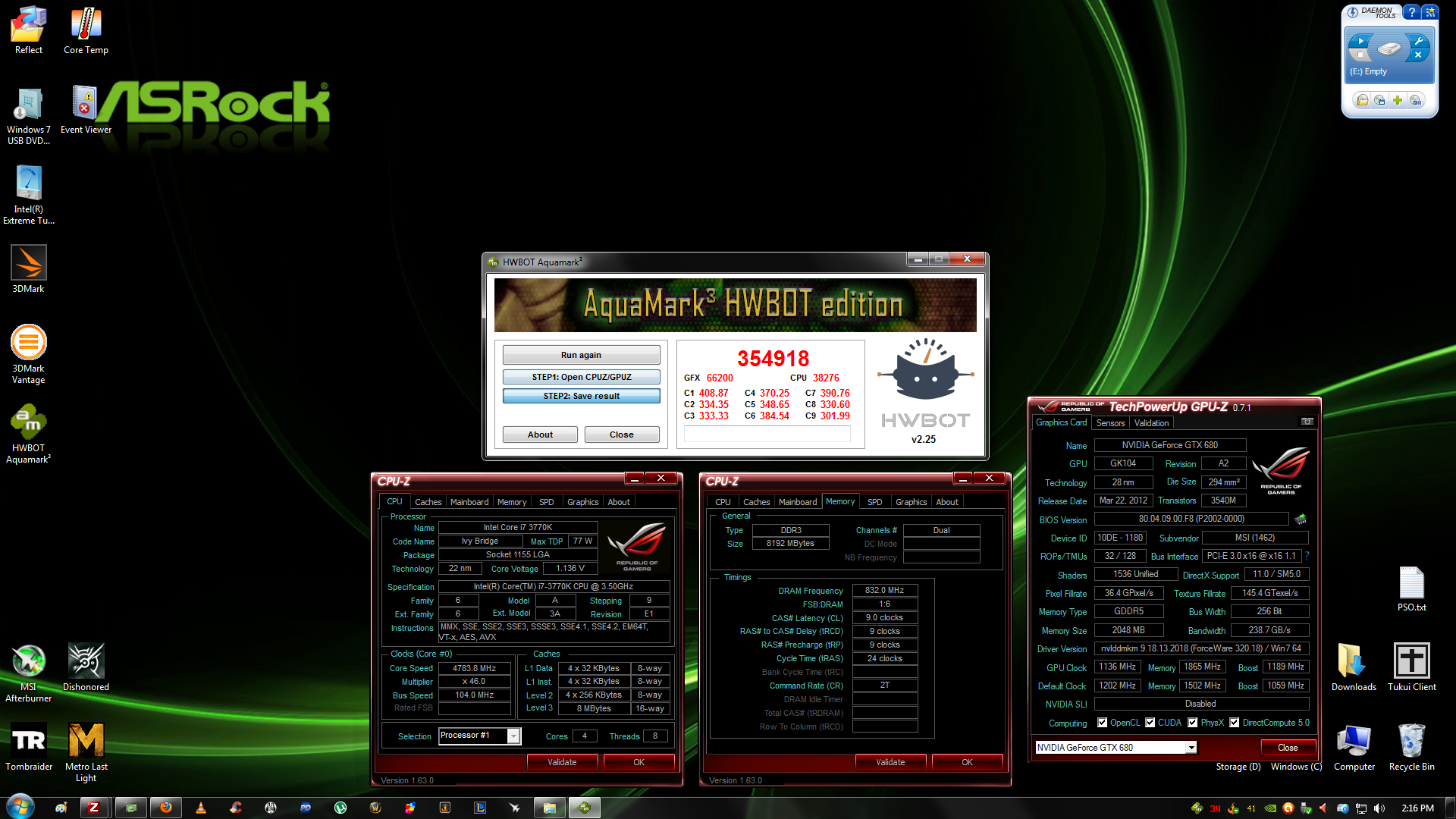Screen dimensions: 1456x819
Task: Open PSO.txt file on desktop
Action: (x=1411, y=588)
